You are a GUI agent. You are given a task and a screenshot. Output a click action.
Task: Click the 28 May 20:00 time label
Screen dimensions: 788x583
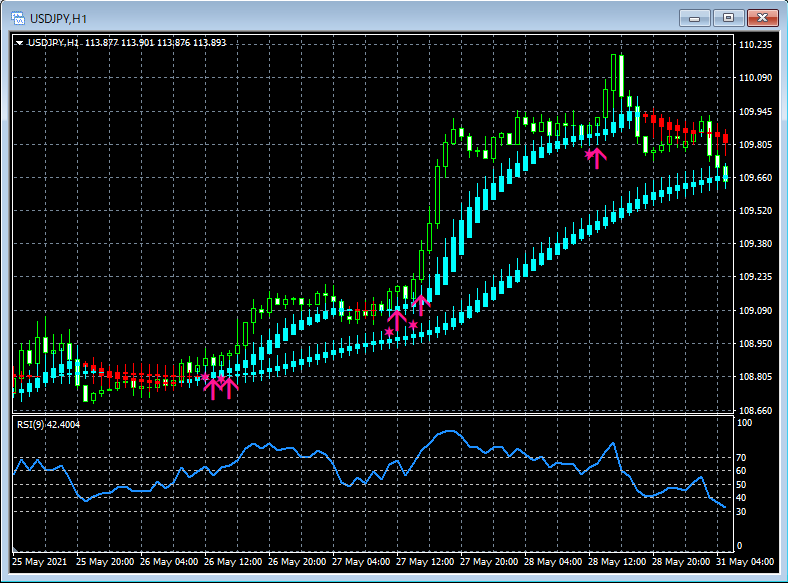[681, 562]
